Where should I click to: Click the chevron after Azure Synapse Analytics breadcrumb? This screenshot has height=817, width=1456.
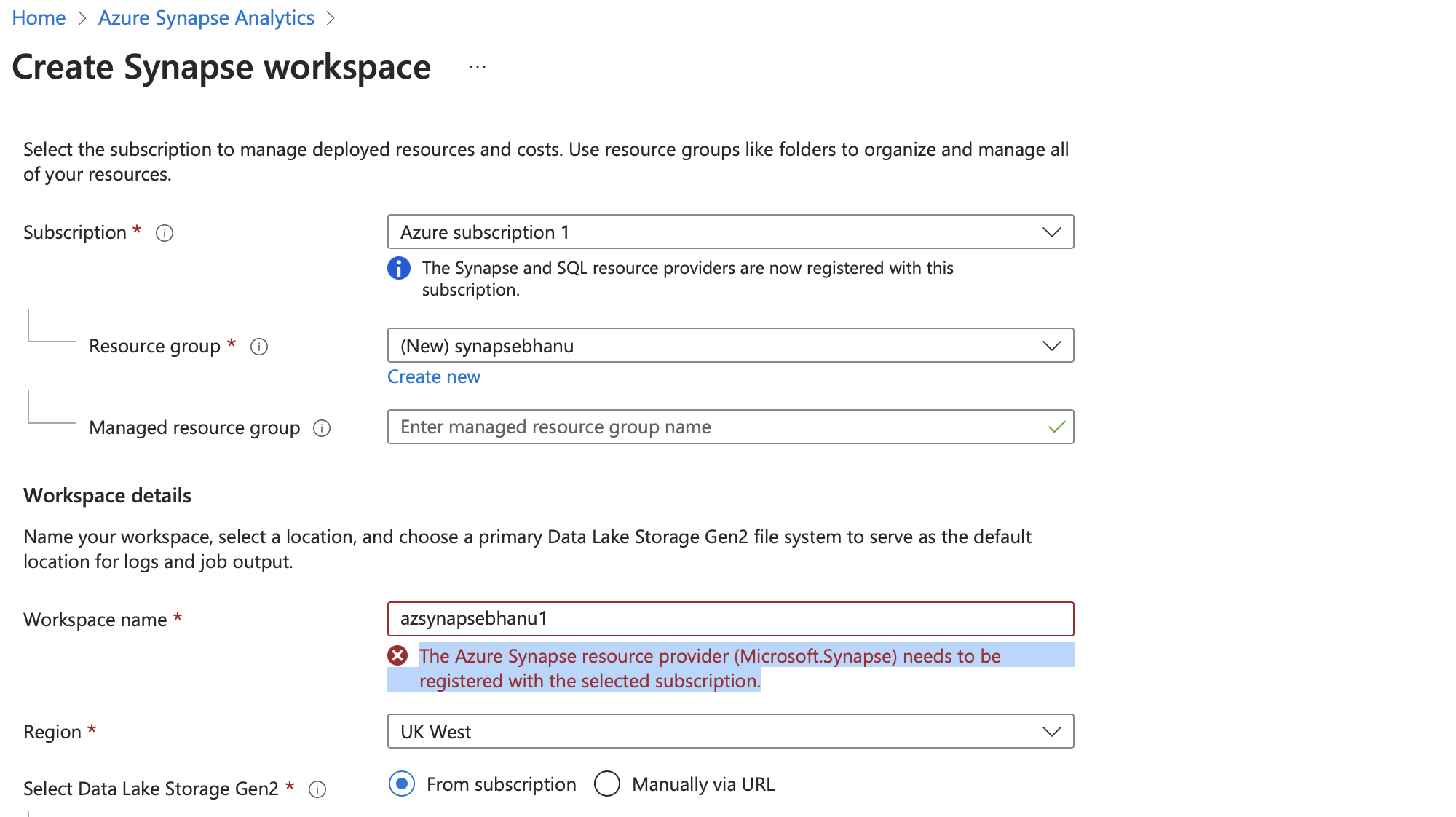[331, 19]
